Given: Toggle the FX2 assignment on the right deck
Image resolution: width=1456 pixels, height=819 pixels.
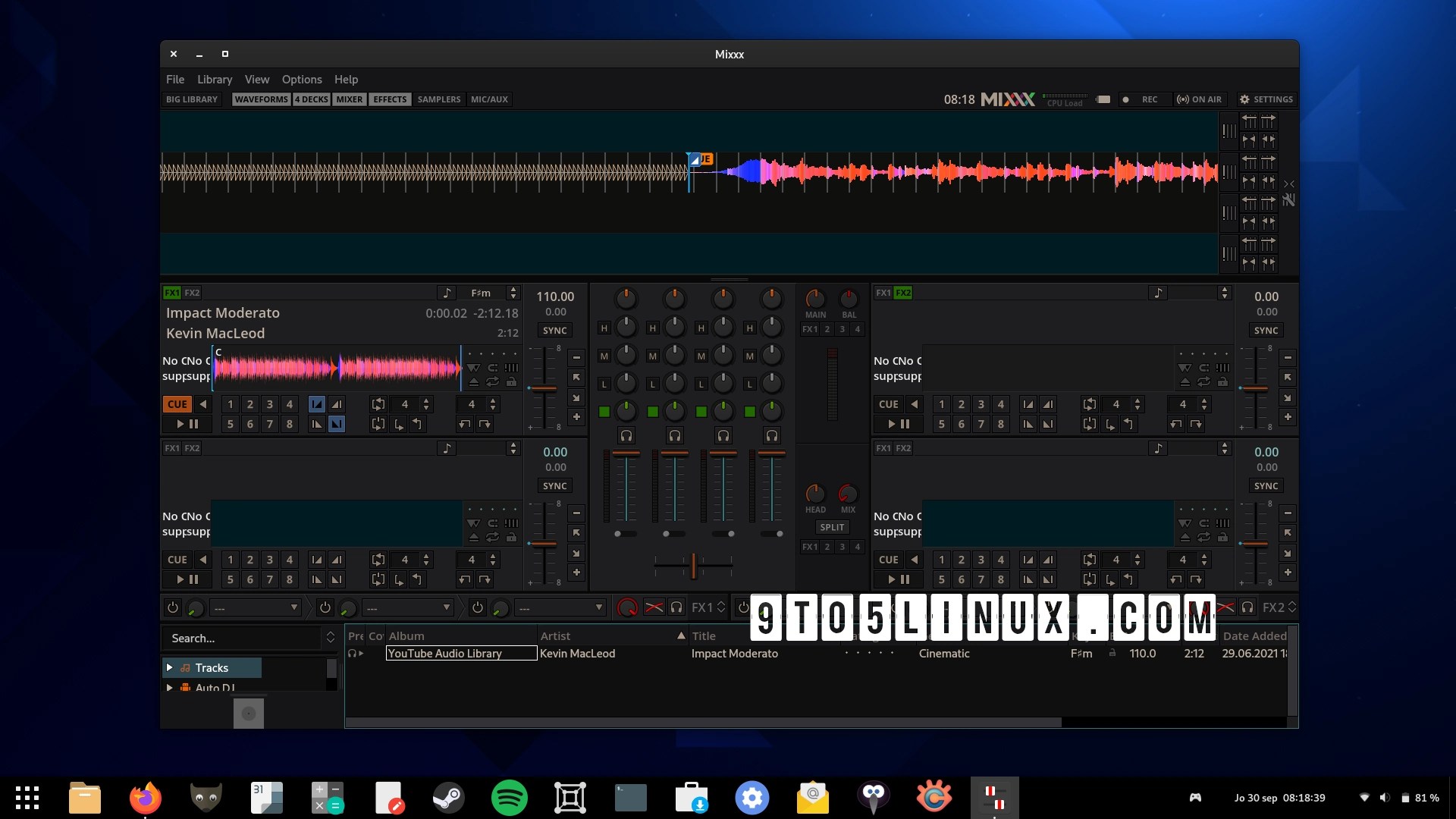Looking at the screenshot, I should coord(902,292).
